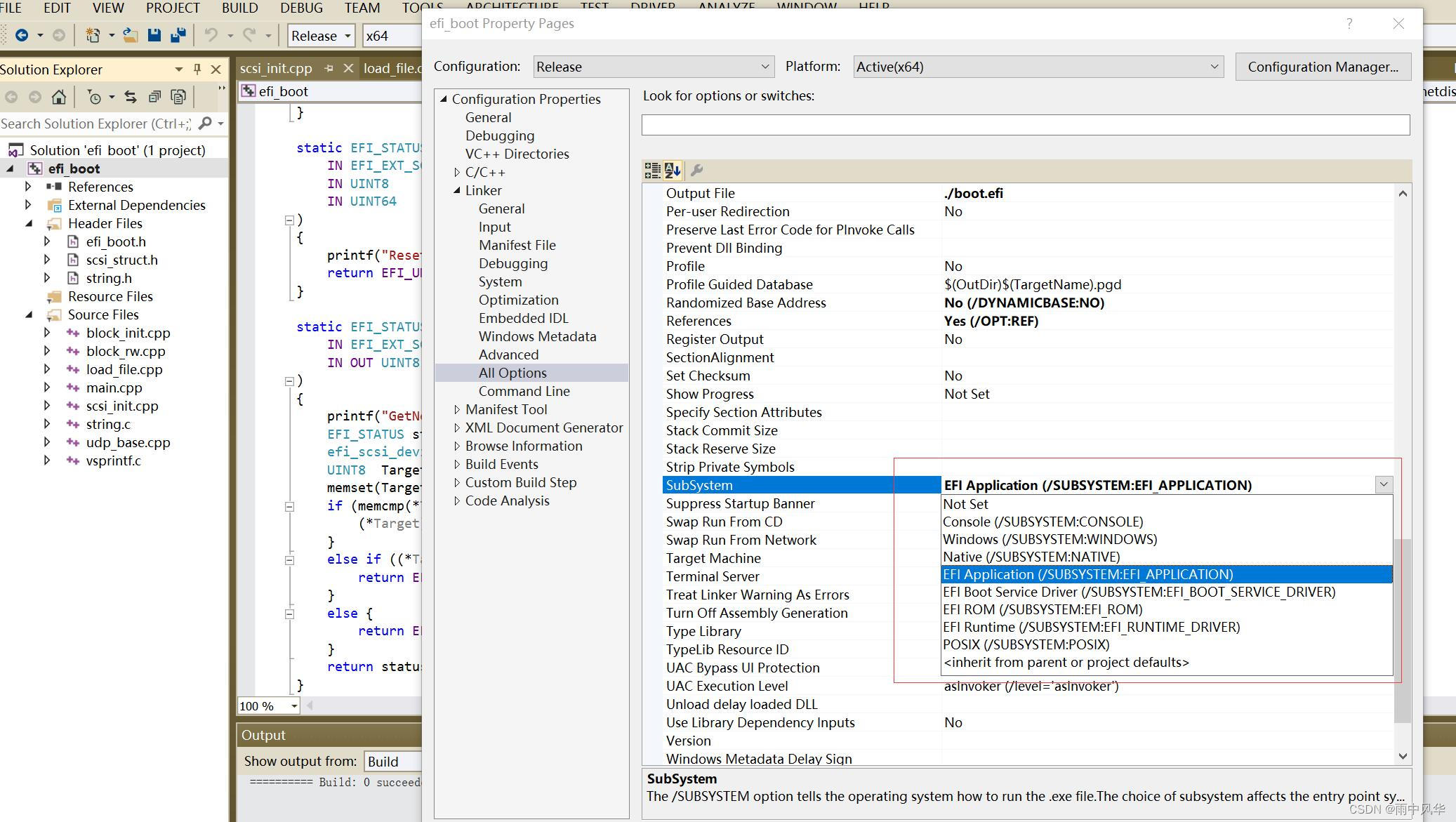Click the Pending Changes Filter clock icon
Screen dimensions: 1456x822
94,97
